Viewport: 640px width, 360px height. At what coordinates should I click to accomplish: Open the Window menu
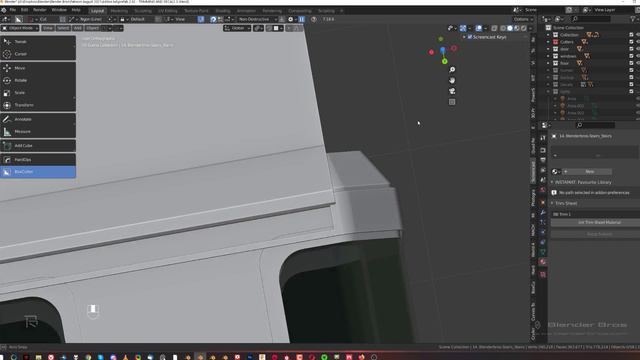click(x=59, y=10)
